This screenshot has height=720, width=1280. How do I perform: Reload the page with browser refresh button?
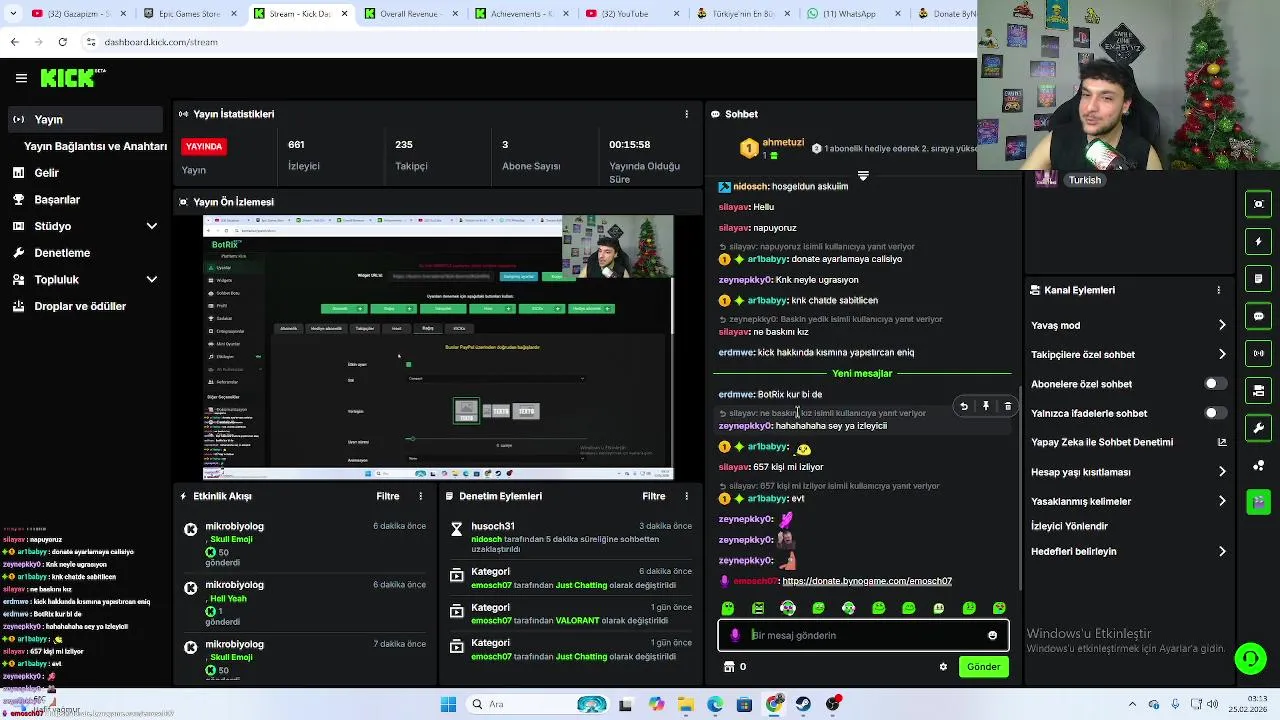tap(62, 42)
